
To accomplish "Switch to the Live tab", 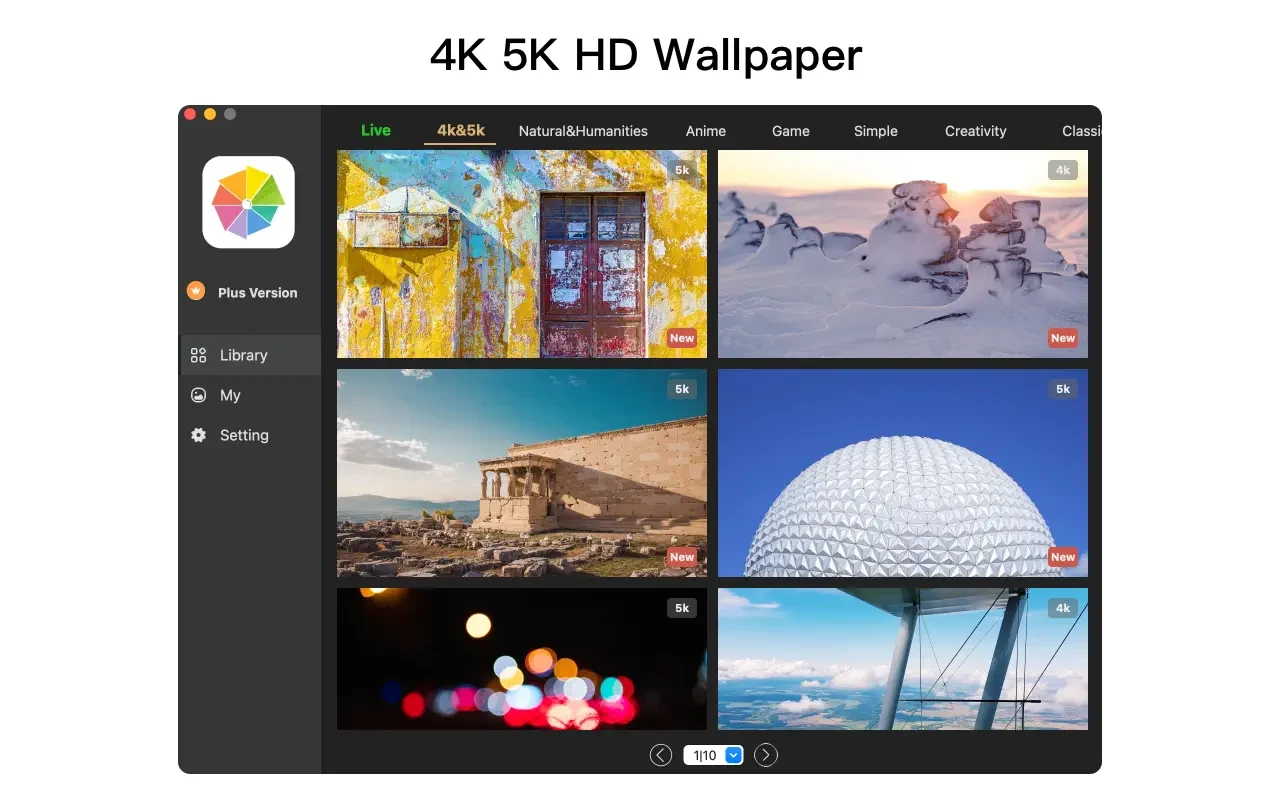I will 376,130.
